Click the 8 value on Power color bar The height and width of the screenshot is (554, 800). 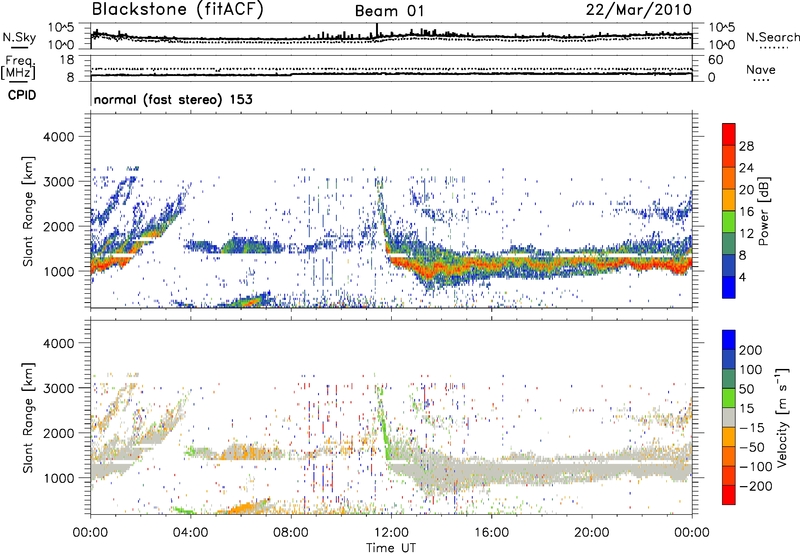pos(742,255)
